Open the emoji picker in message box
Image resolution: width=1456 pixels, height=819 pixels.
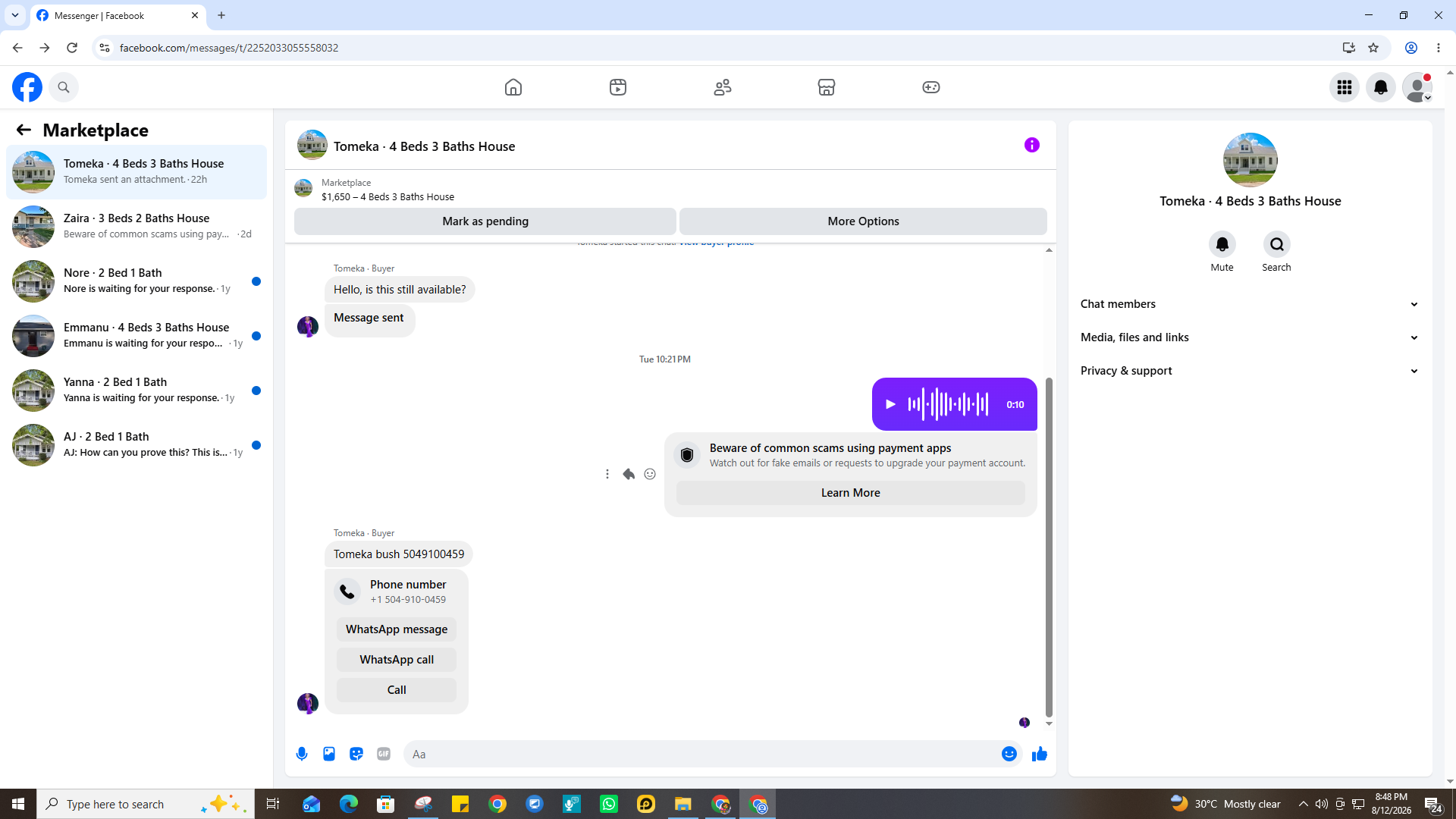coord(1009,754)
